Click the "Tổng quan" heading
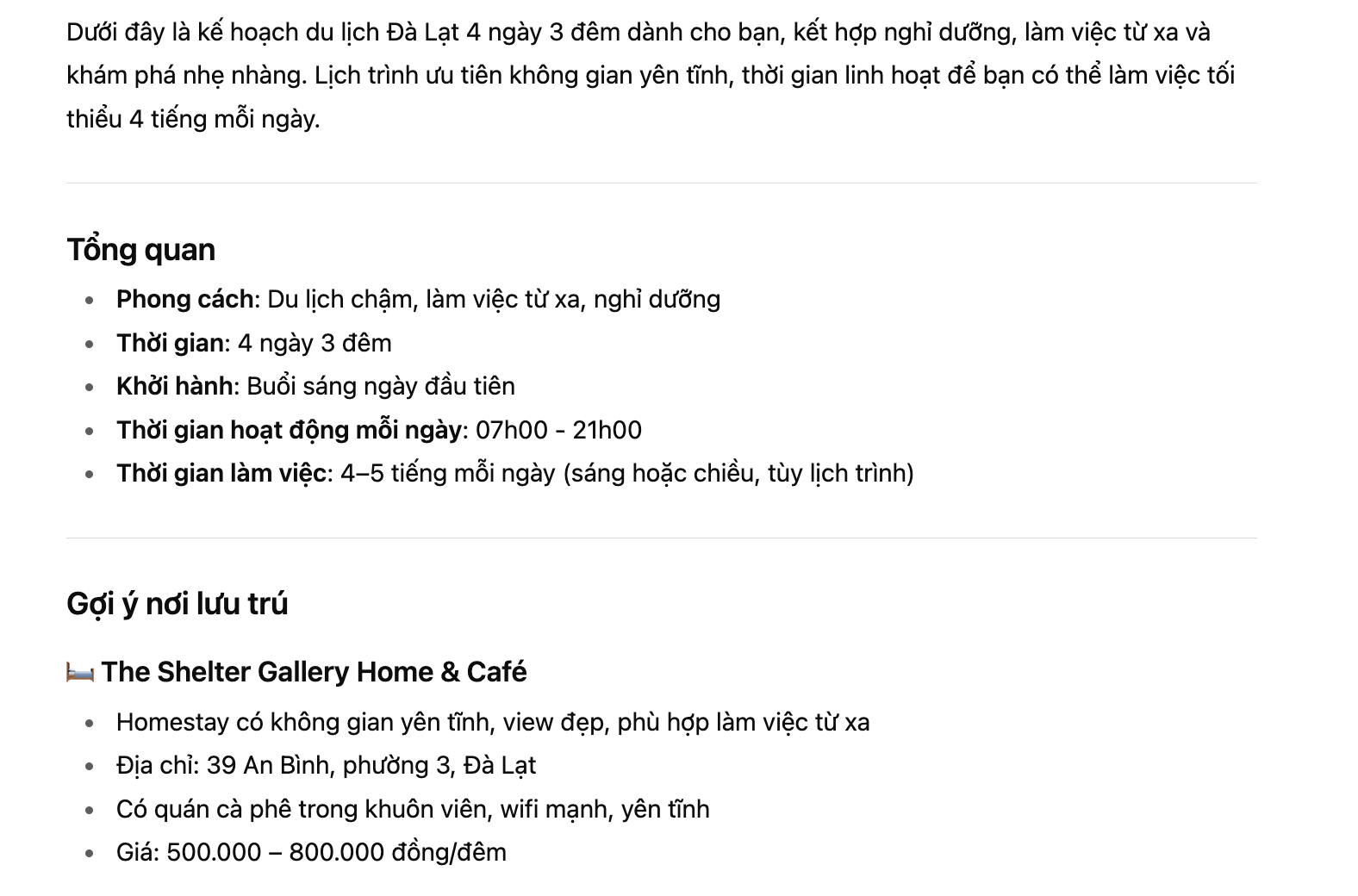The image size is (1358, 896). 140,250
